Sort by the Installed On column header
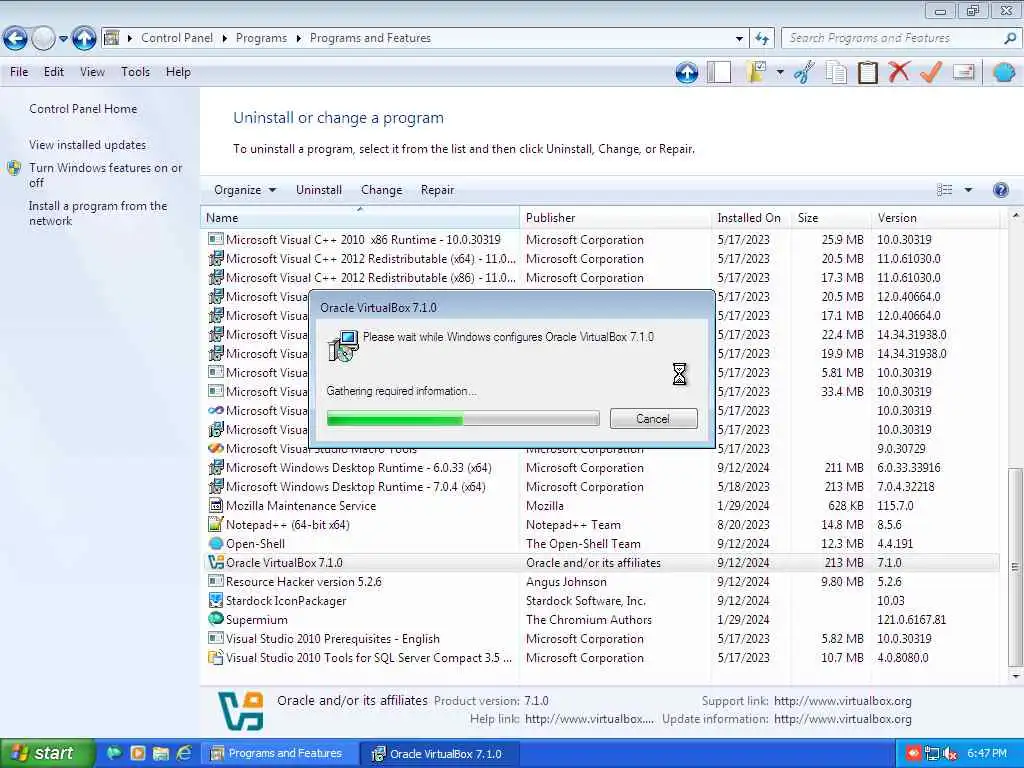1024x768 pixels. [751, 218]
